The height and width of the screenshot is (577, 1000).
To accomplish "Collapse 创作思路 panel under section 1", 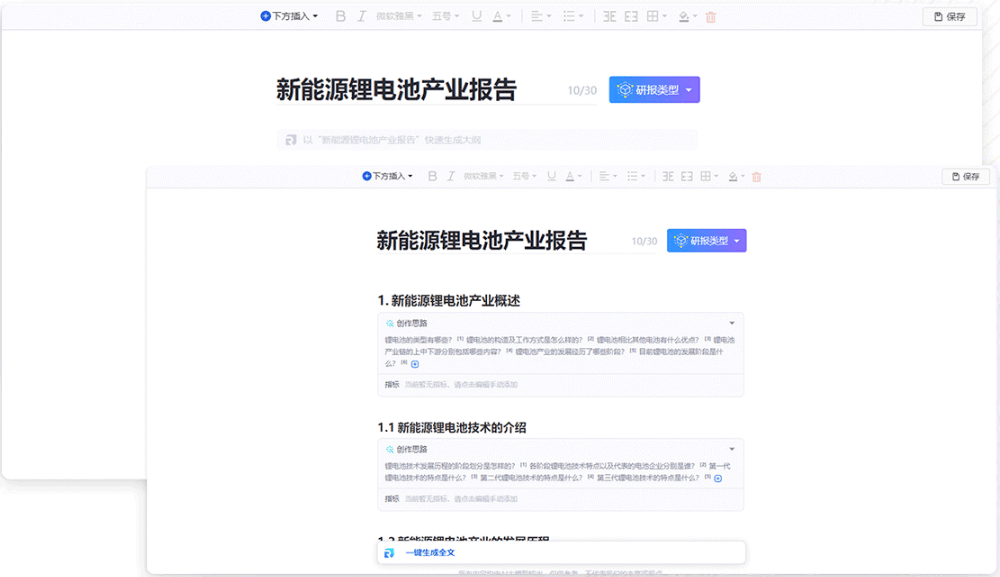I will tap(732, 323).
